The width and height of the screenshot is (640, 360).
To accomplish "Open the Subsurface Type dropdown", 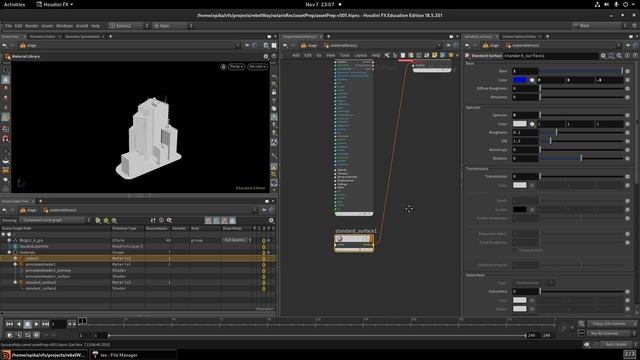I will click(x=533, y=283).
